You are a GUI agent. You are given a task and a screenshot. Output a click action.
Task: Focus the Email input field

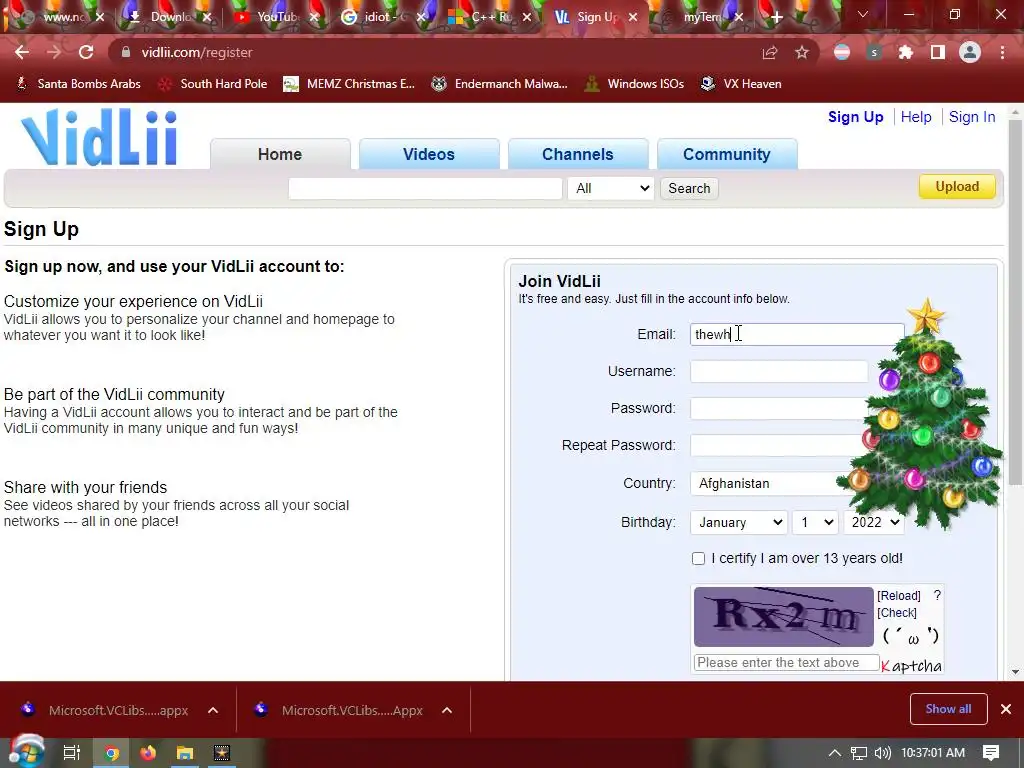coord(797,334)
